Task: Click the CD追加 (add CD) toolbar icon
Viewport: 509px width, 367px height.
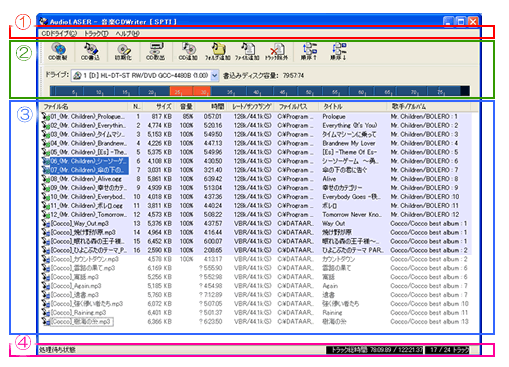Action: 188,52
